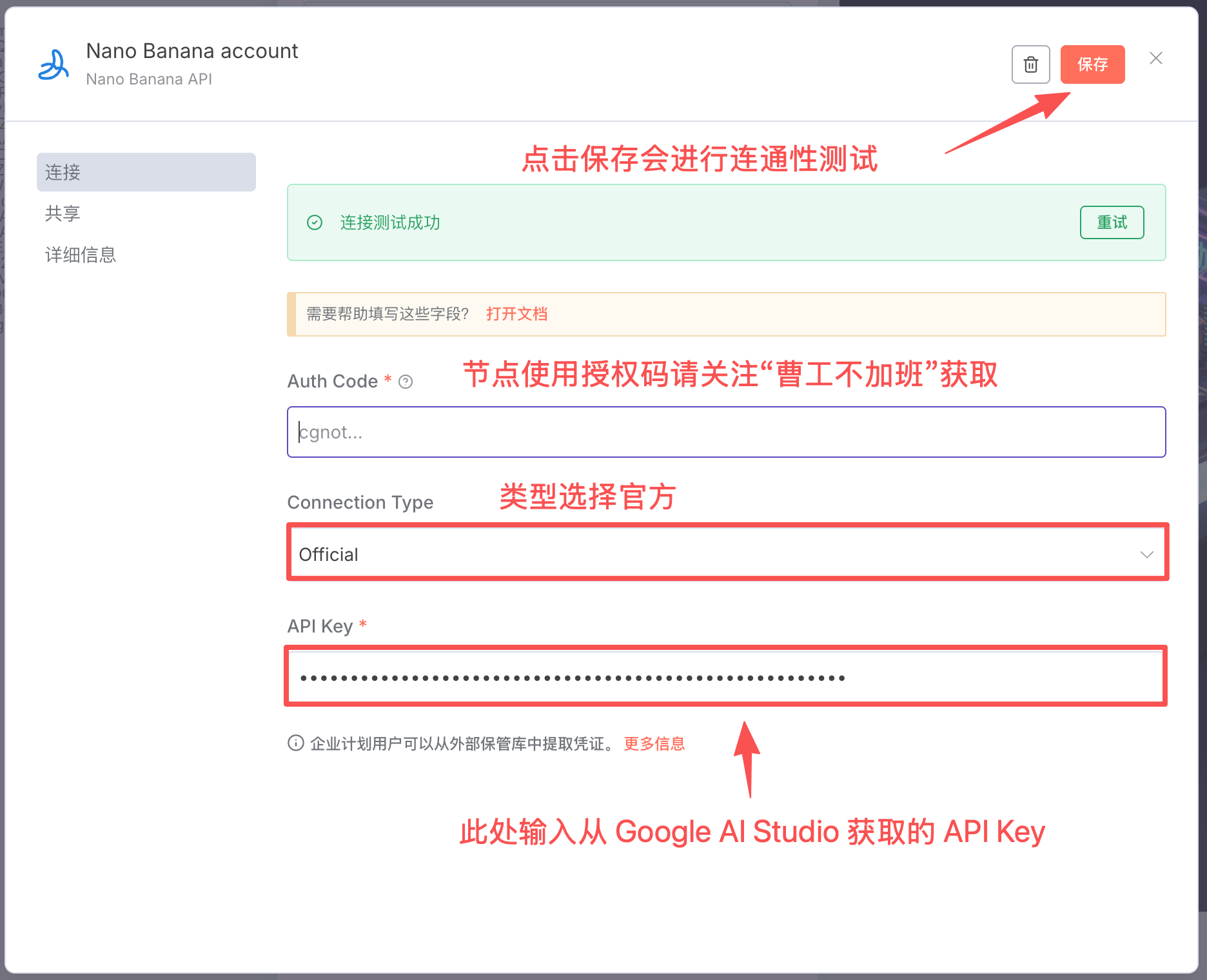The height and width of the screenshot is (980, 1207).
Task: Focus the Auth Code input field
Action: point(726,432)
